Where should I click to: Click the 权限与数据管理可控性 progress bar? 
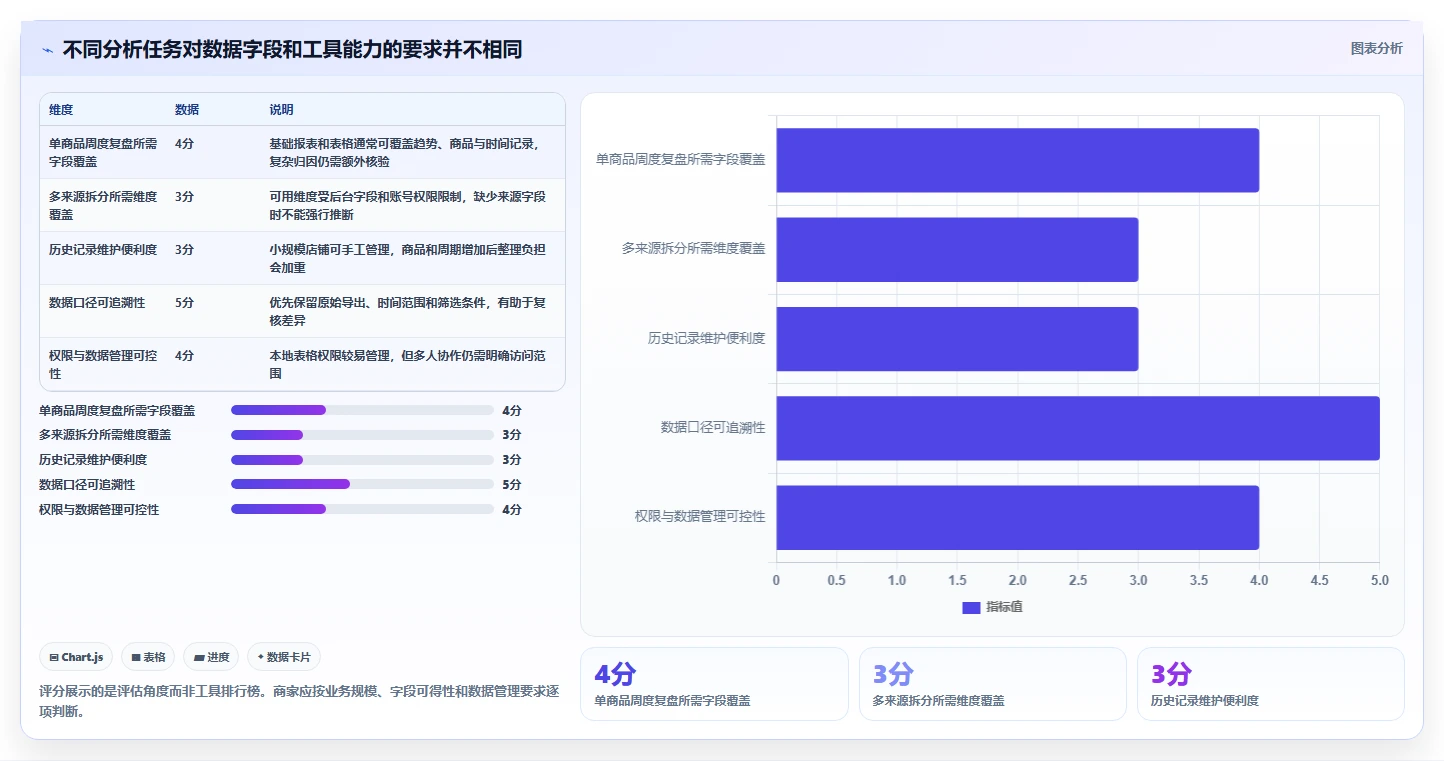[x=362, y=509]
